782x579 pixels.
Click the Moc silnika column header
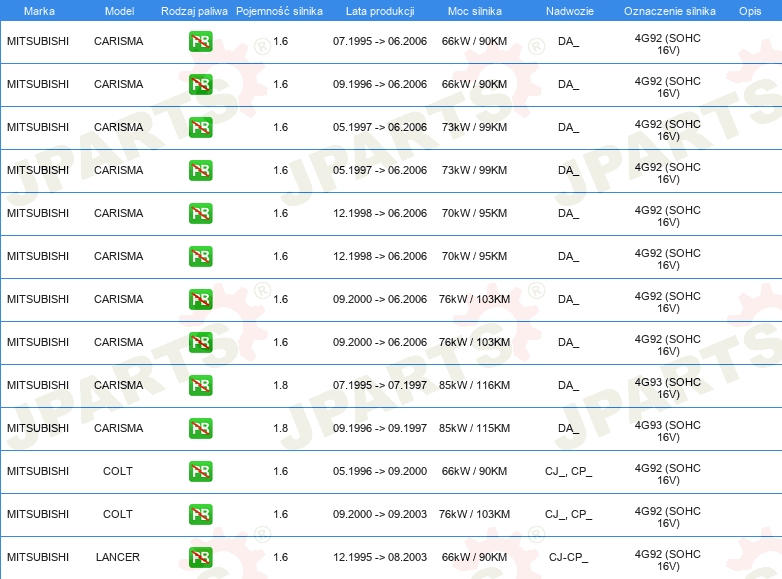(474, 11)
